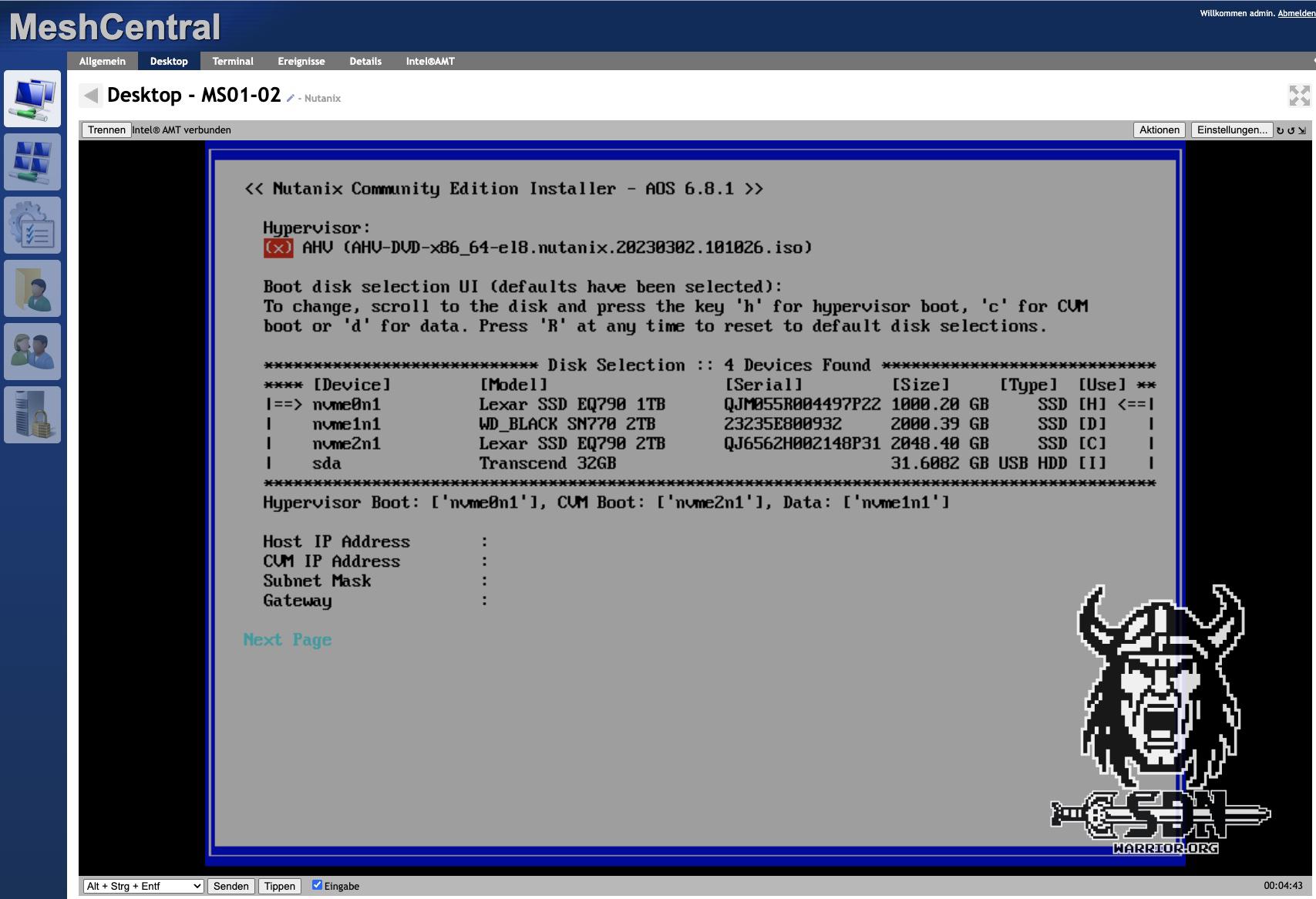Open the My Devices computer icon in sidebar
Screen dimensions: 1316x899
[32, 99]
